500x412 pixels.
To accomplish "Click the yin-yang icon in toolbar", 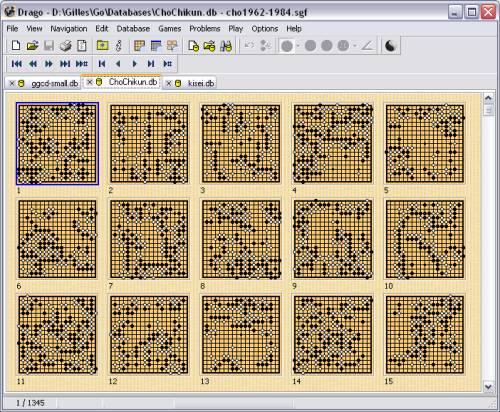I will pyautogui.click(x=390, y=46).
